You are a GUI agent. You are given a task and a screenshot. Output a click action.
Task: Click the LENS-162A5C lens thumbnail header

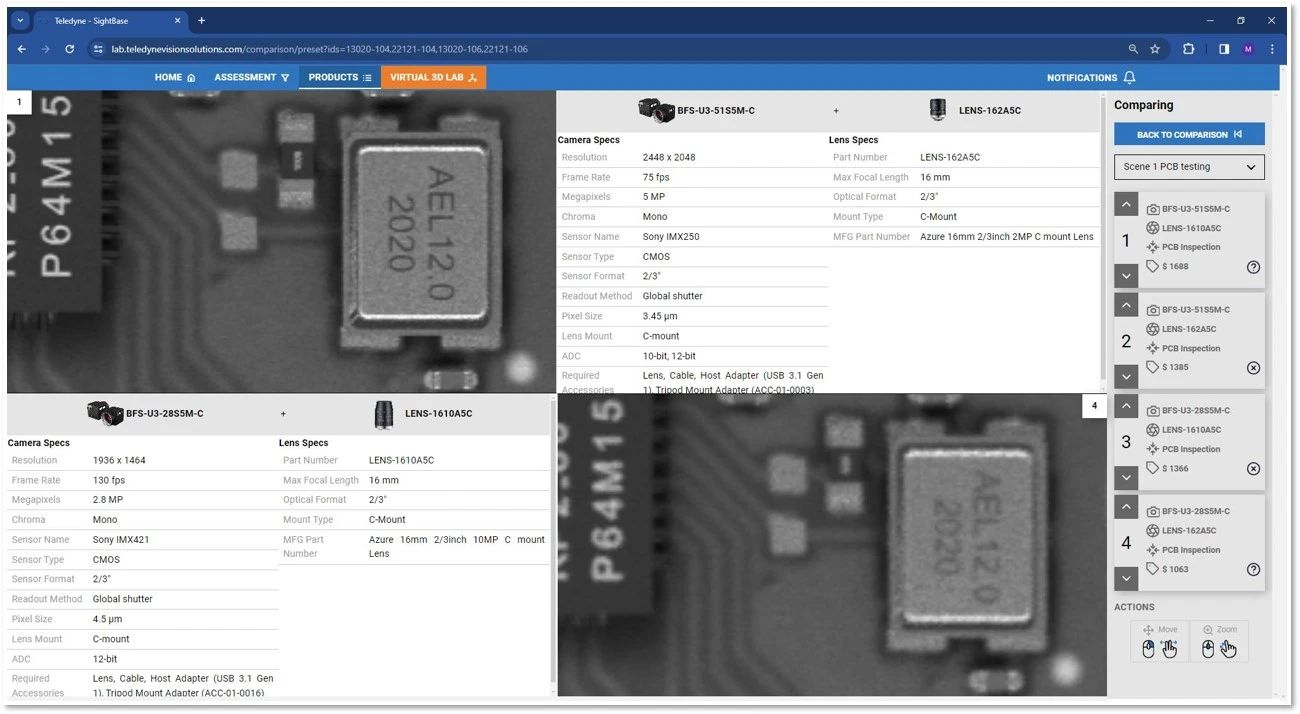pos(937,110)
